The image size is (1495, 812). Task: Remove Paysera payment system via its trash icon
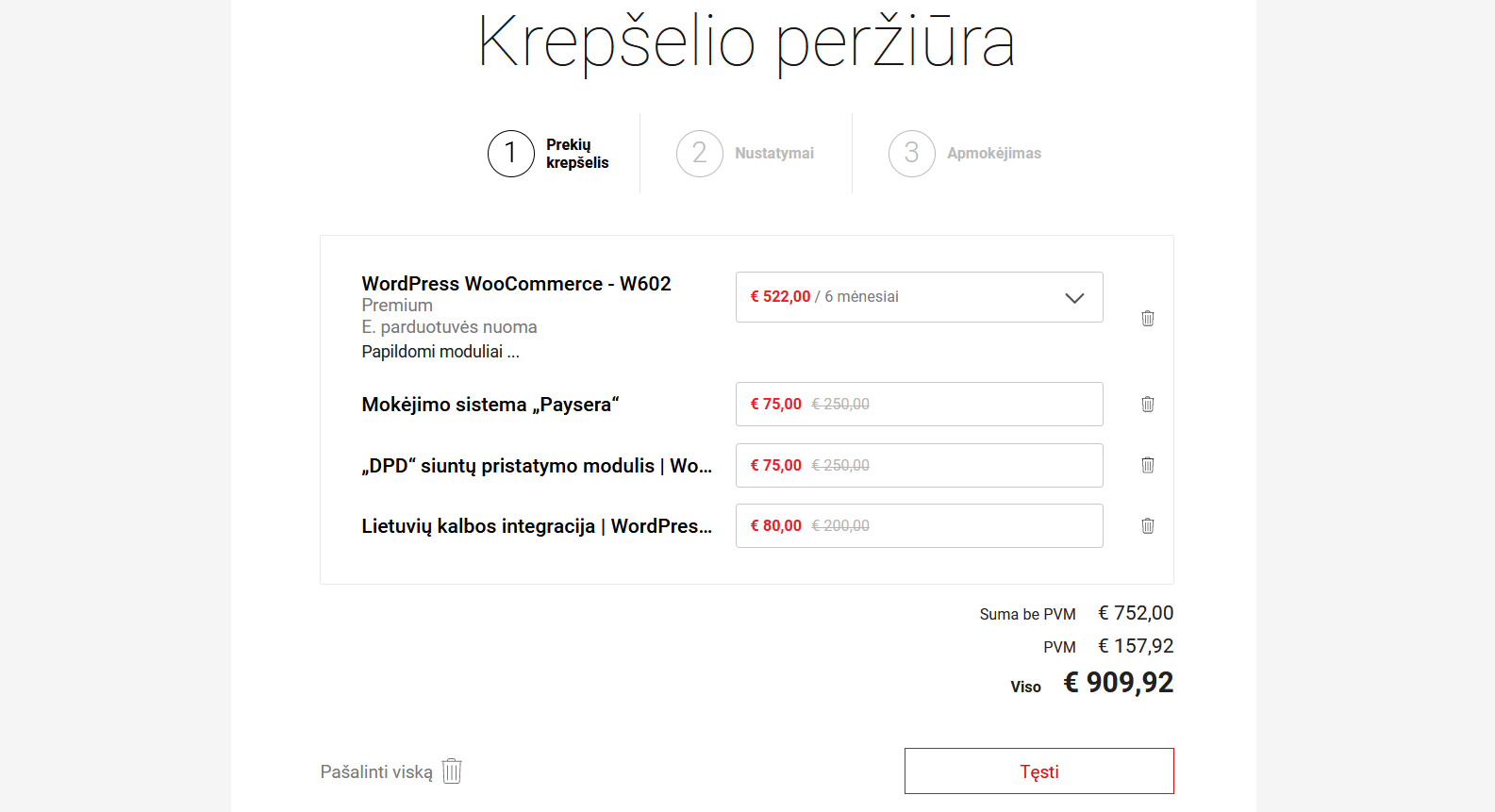(x=1148, y=404)
